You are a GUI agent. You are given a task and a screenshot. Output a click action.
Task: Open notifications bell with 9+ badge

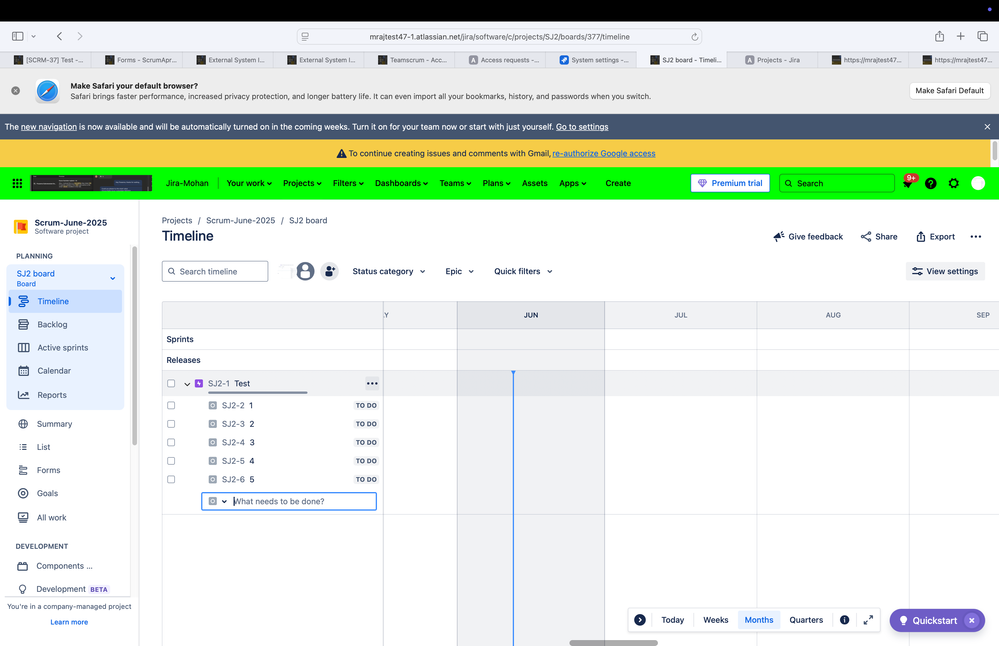(x=908, y=183)
